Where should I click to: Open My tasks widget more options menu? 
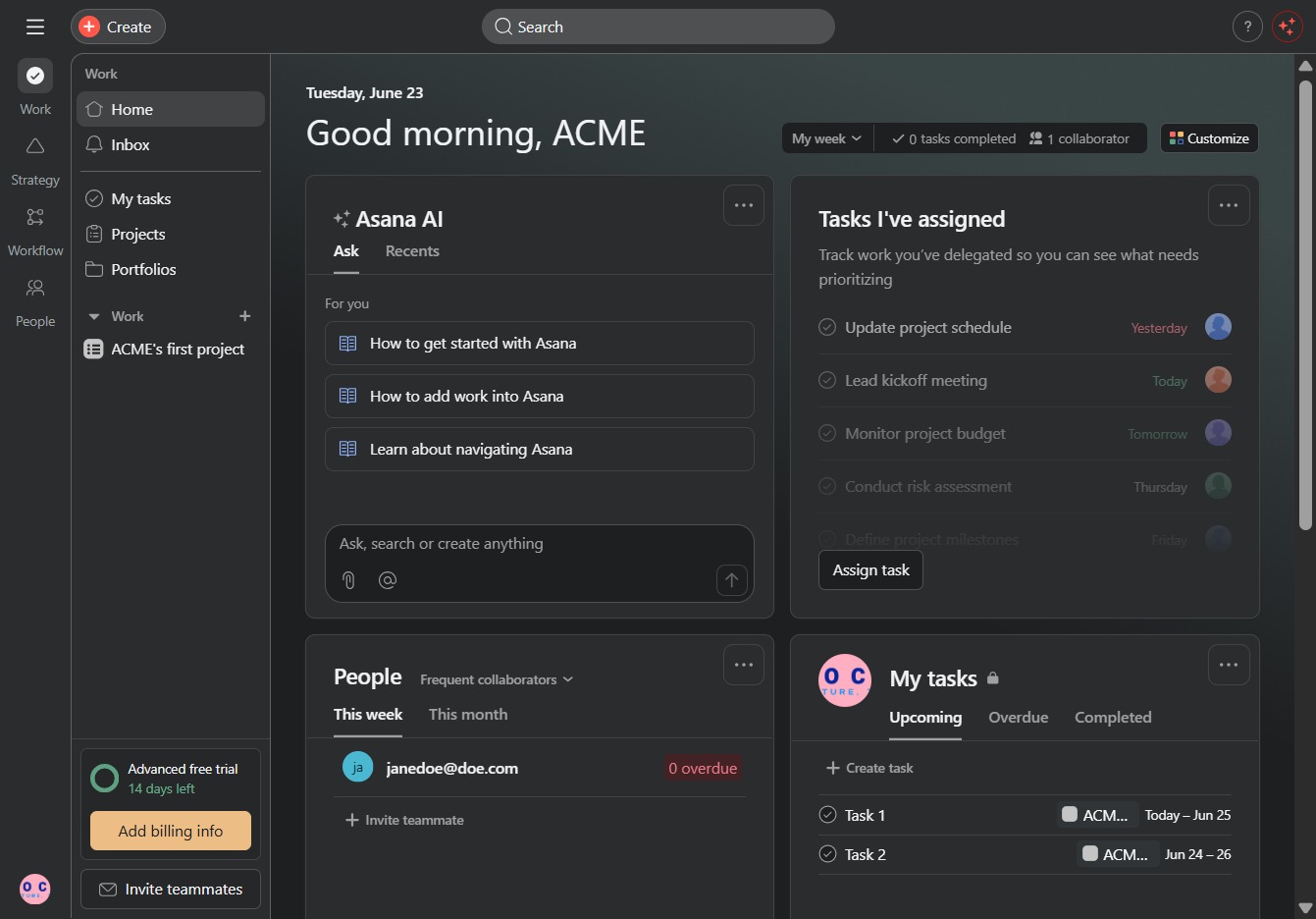pos(1229,665)
